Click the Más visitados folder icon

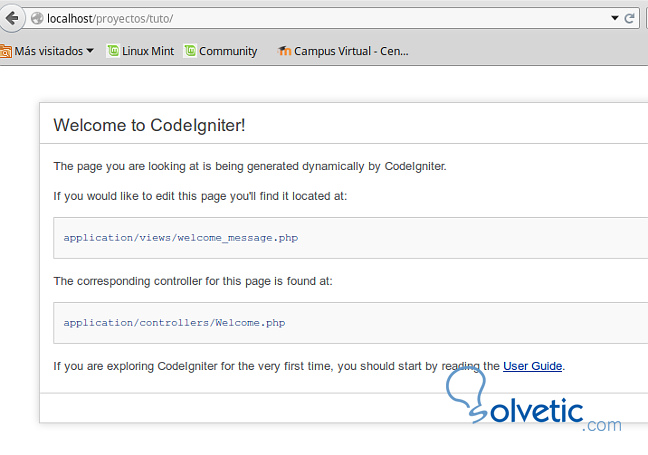(6, 51)
